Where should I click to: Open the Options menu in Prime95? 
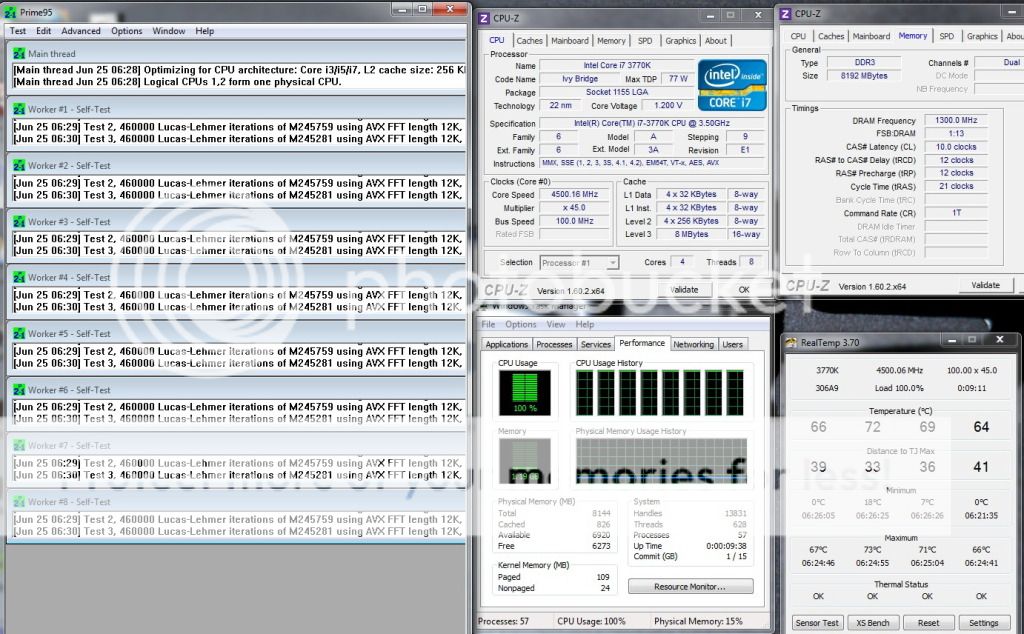click(x=126, y=31)
